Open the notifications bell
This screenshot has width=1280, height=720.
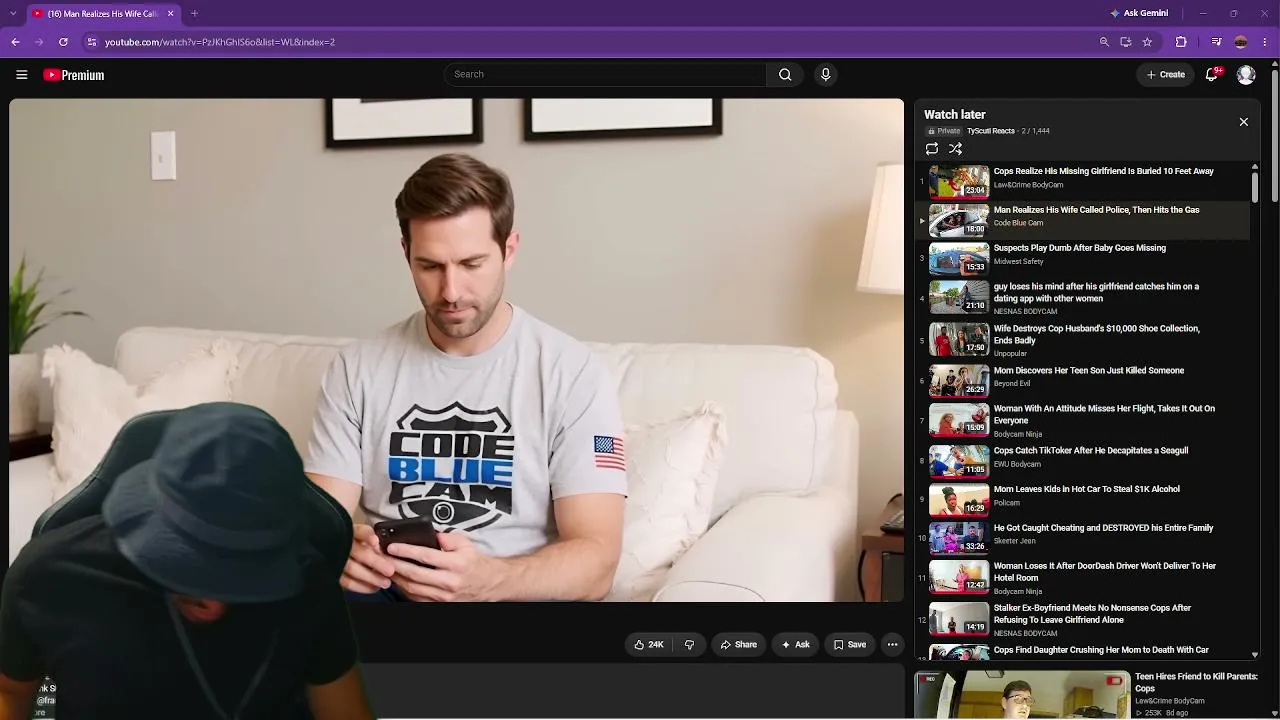coord(1212,74)
